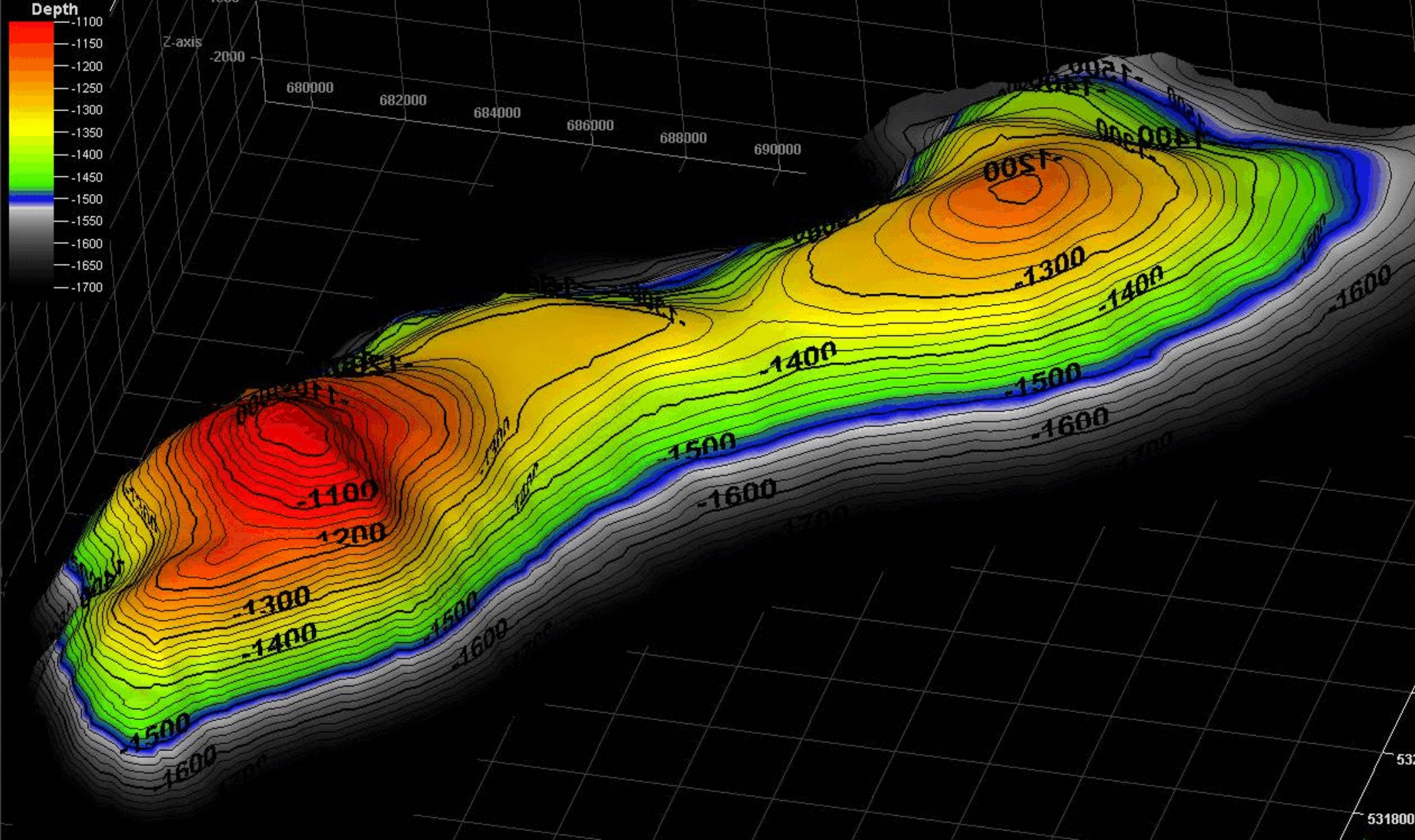Pick the green band in the Depth legend
Image resolution: width=1415 pixels, height=840 pixels.
31,168
